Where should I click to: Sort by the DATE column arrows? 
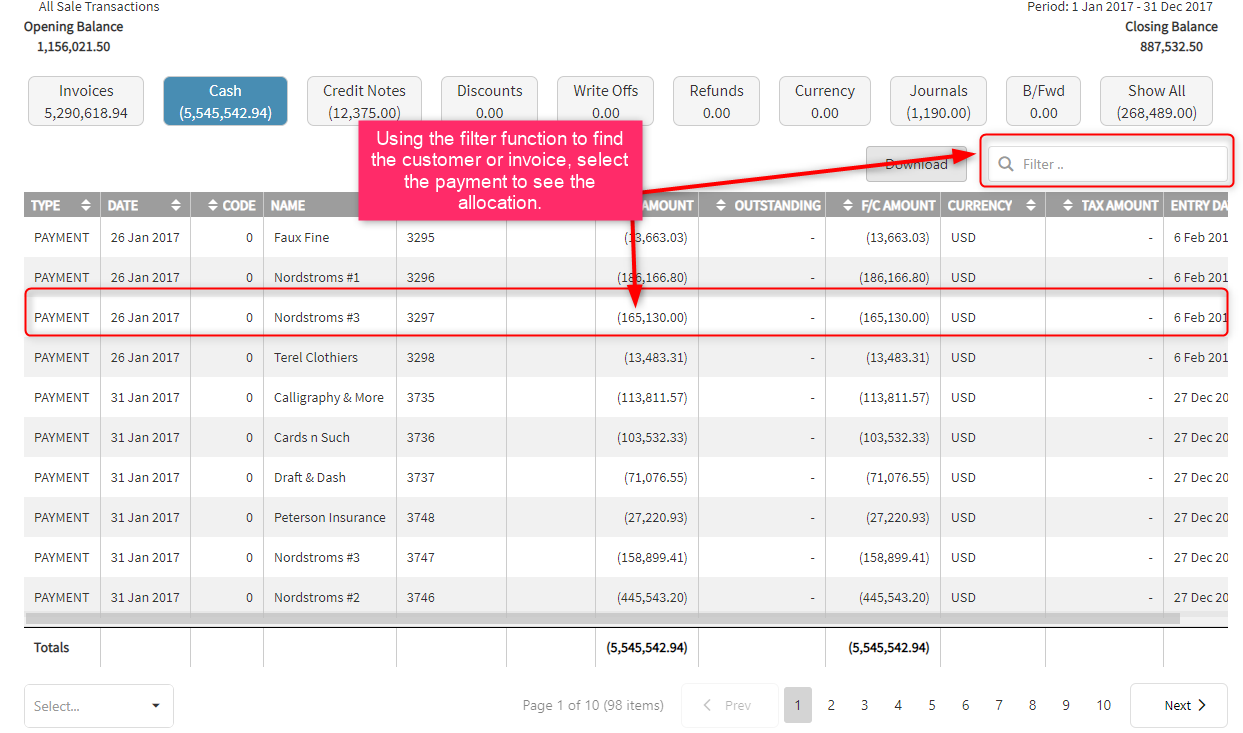tap(176, 205)
